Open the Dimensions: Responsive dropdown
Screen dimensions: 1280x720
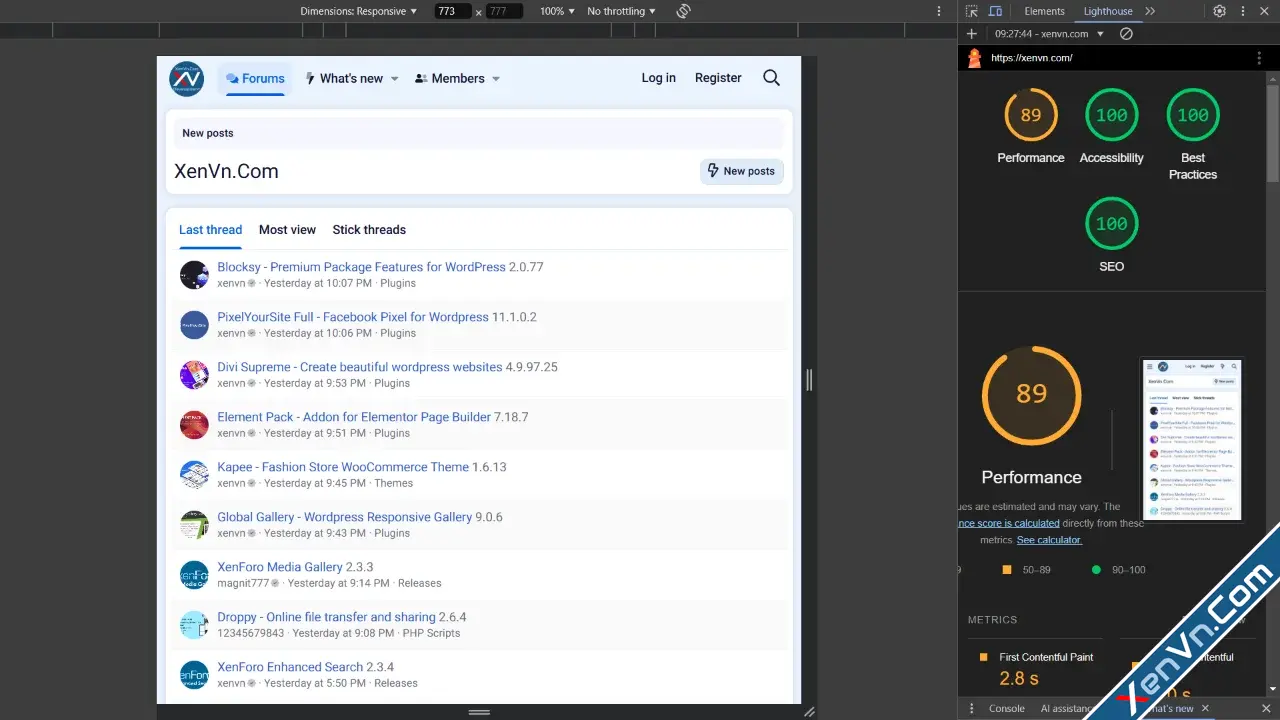pos(359,11)
